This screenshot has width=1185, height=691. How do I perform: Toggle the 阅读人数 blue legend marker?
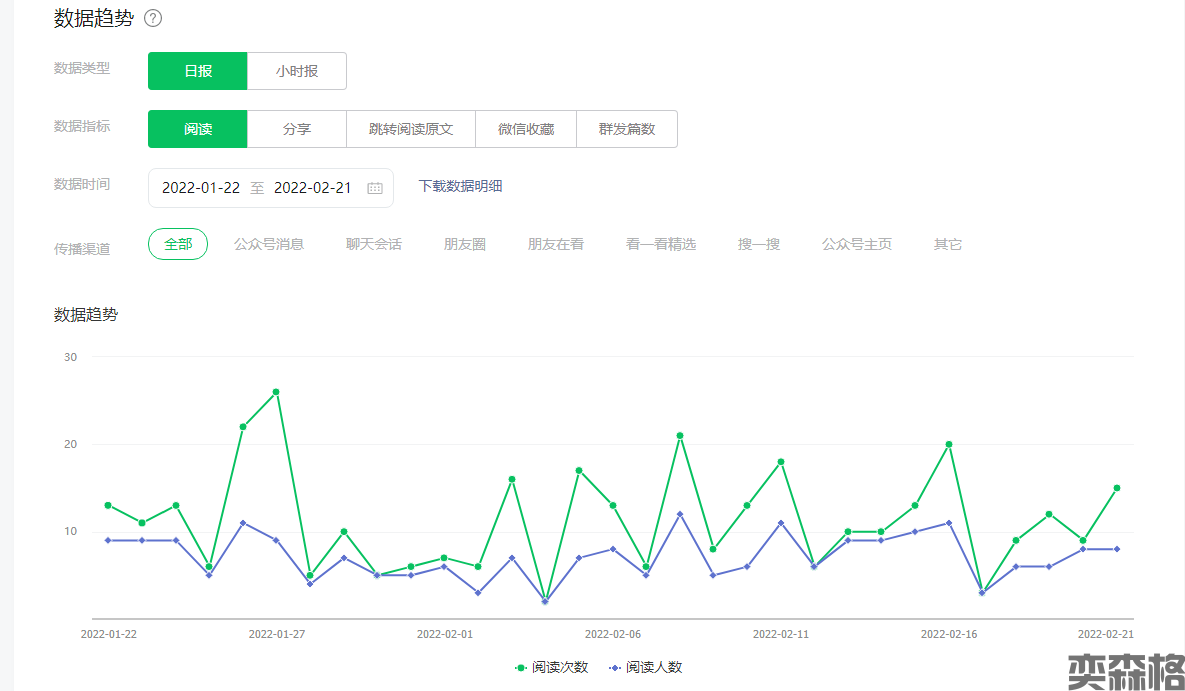(x=615, y=667)
